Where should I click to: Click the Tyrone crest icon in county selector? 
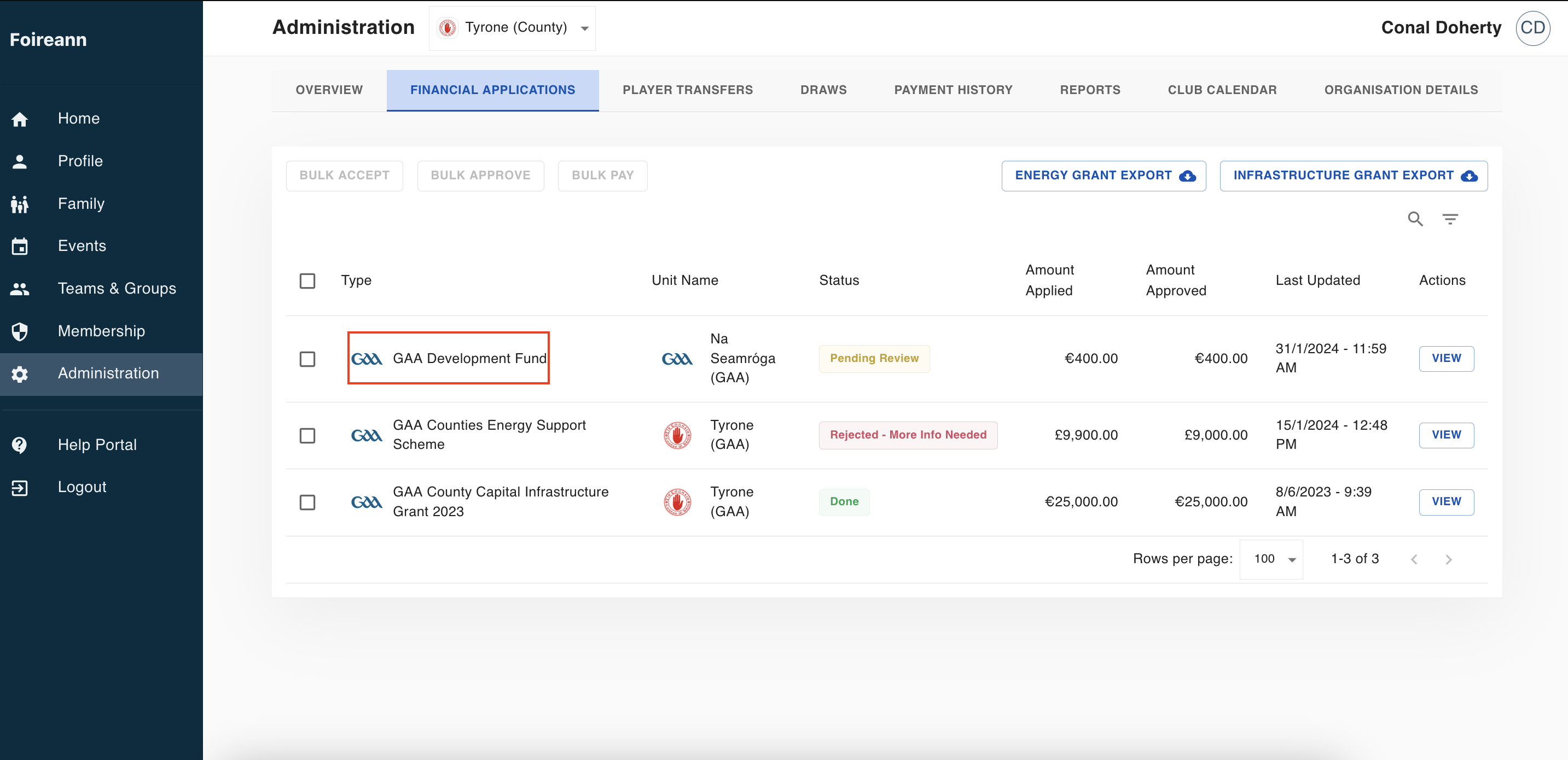(448, 27)
